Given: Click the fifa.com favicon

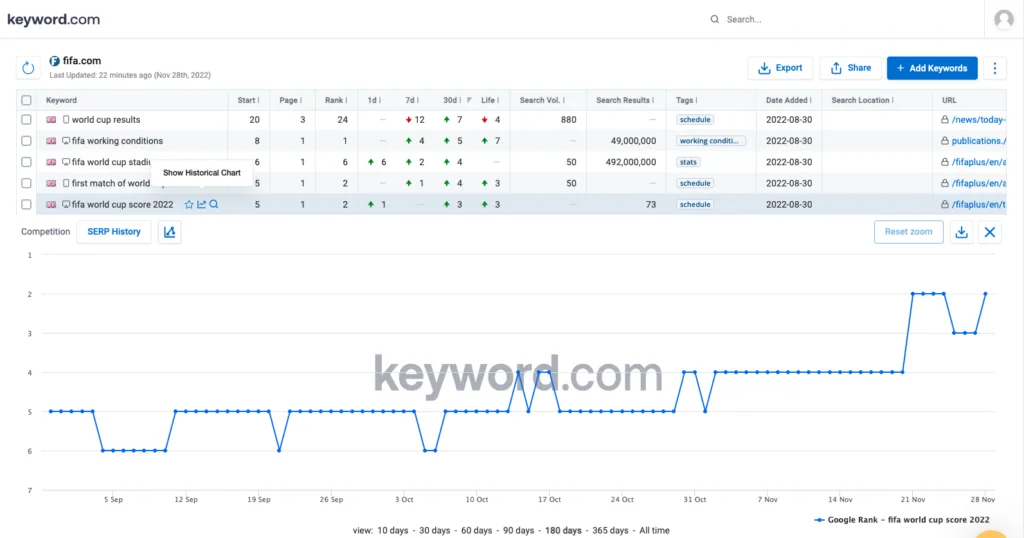Looking at the screenshot, I should coord(54,61).
